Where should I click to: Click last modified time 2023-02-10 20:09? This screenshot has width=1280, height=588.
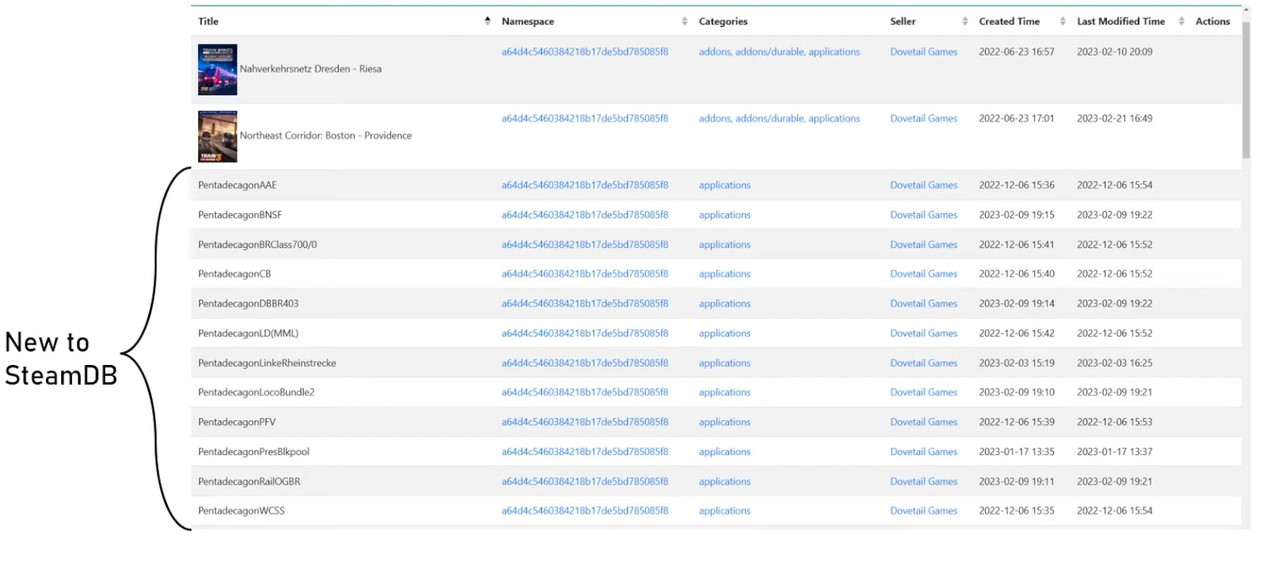pyautogui.click(x=1114, y=52)
